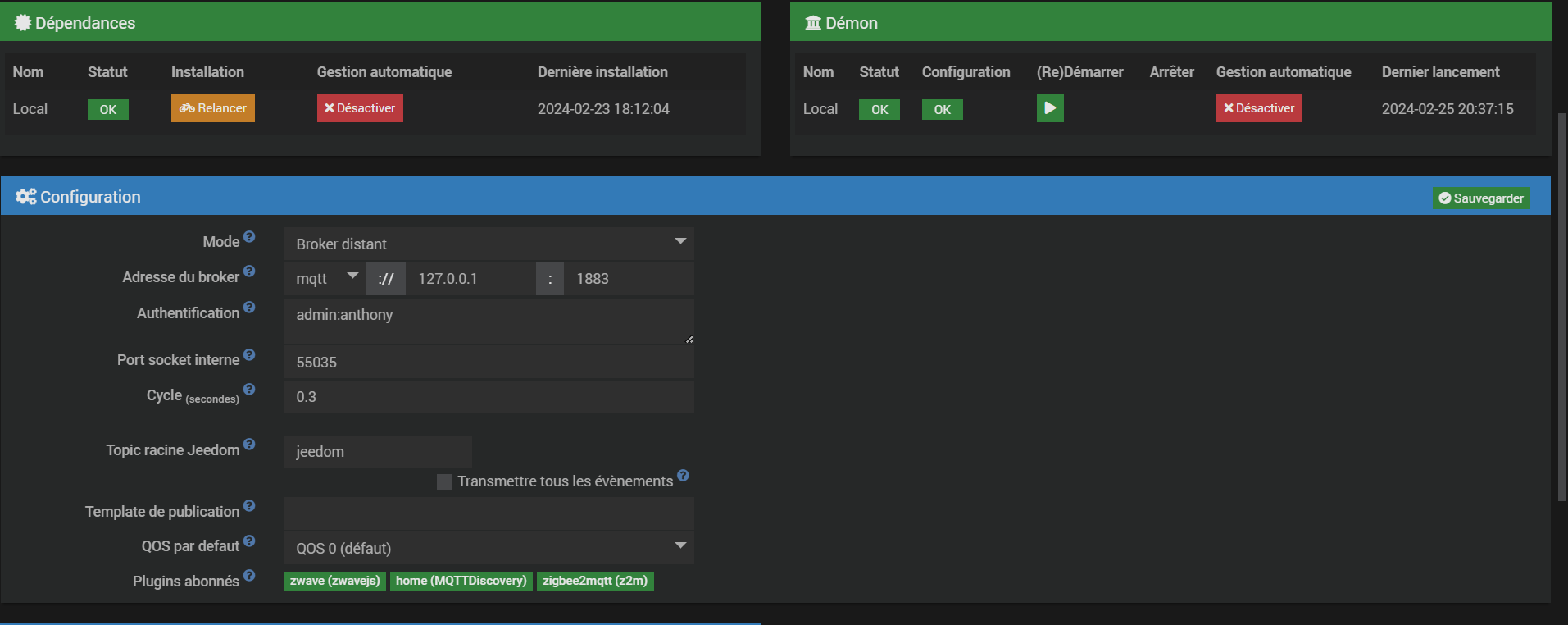Viewport: 1568px width, 625px height.
Task: Click the daemon restart play icon
Action: coord(1049,108)
